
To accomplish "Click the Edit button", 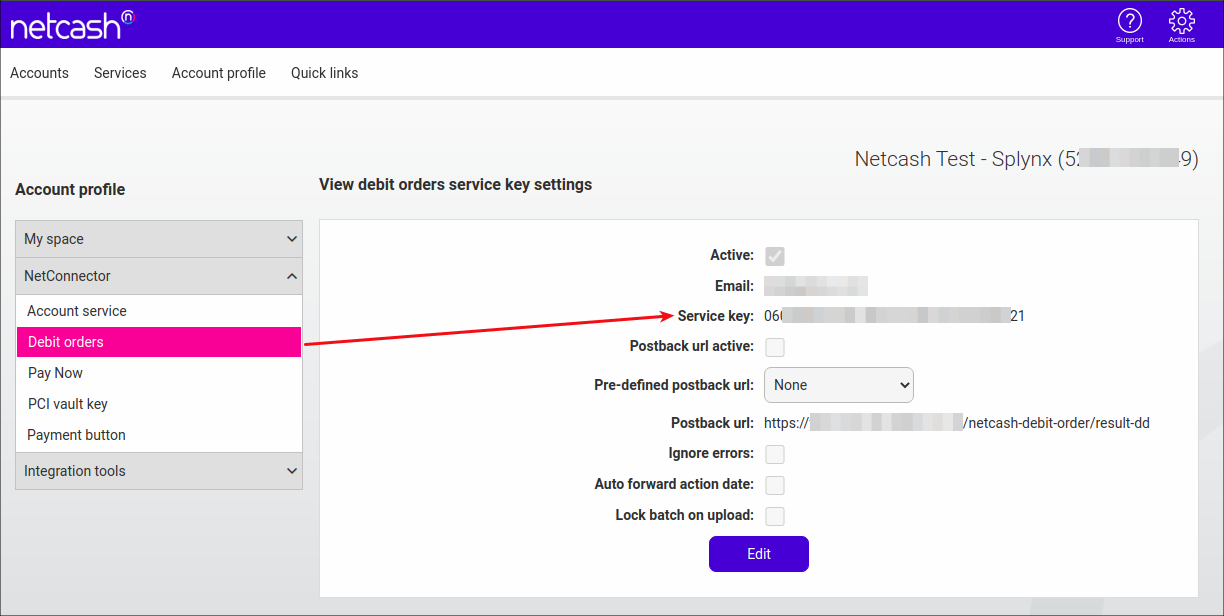I will (x=758, y=553).
